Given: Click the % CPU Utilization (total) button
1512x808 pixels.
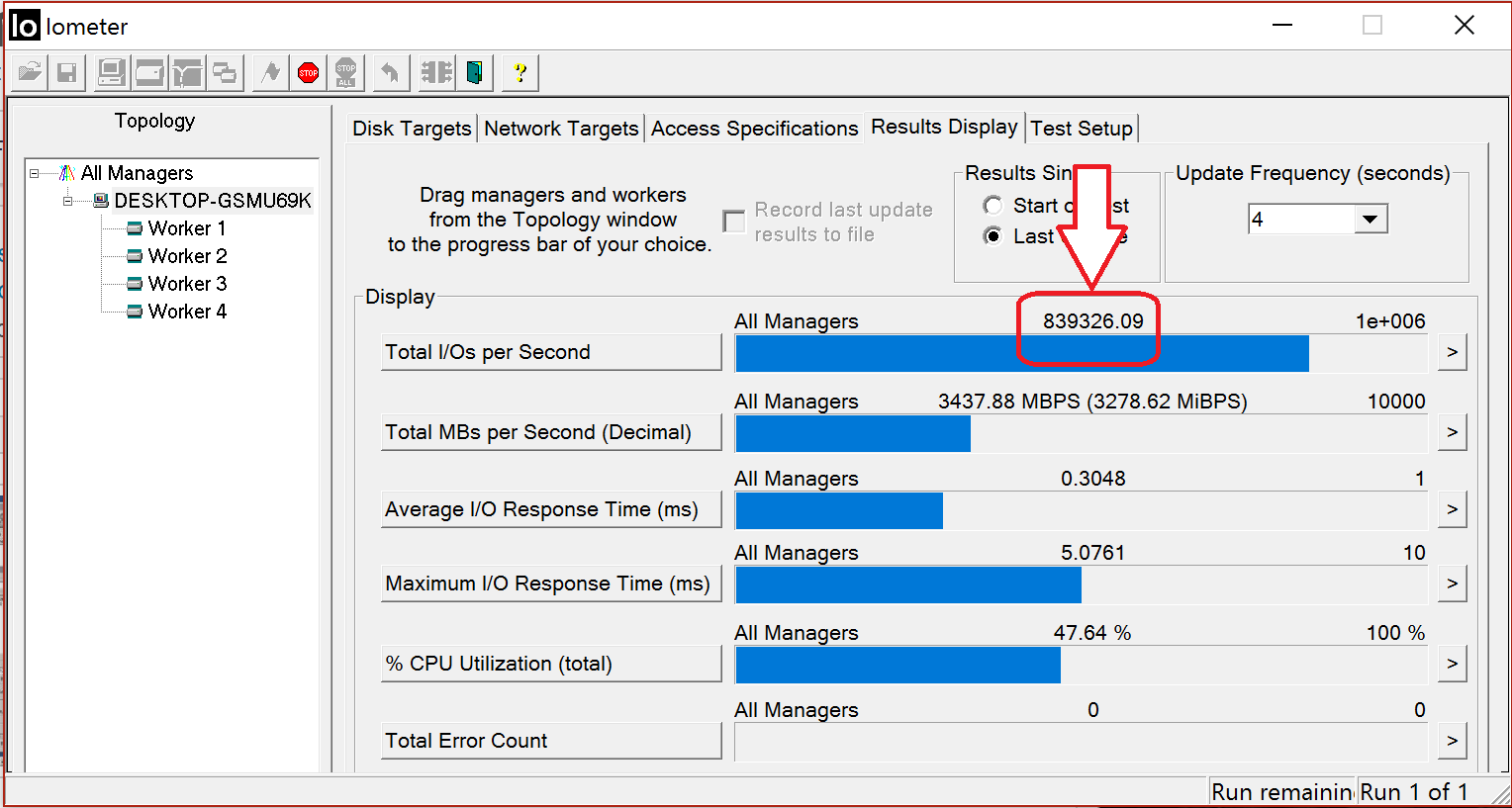Looking at the screenshot, I should (x=550, y=664).
